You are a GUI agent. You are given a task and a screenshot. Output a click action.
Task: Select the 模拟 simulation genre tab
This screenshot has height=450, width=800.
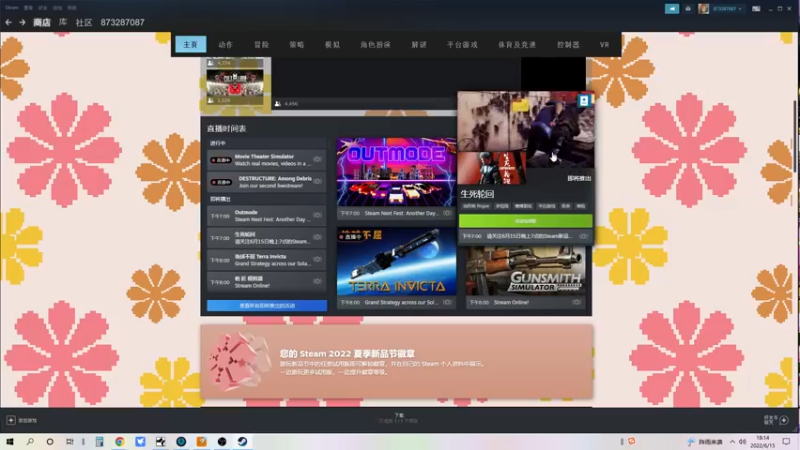pyautogui.click(x=332, y=44)
